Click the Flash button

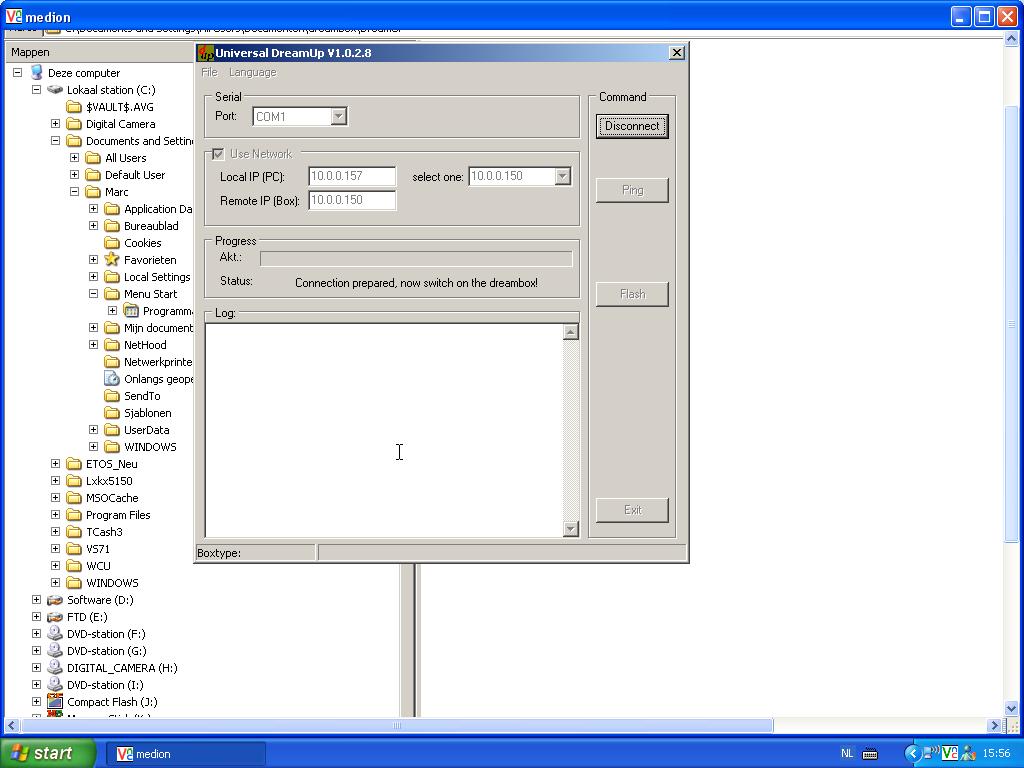coord(632,294)
